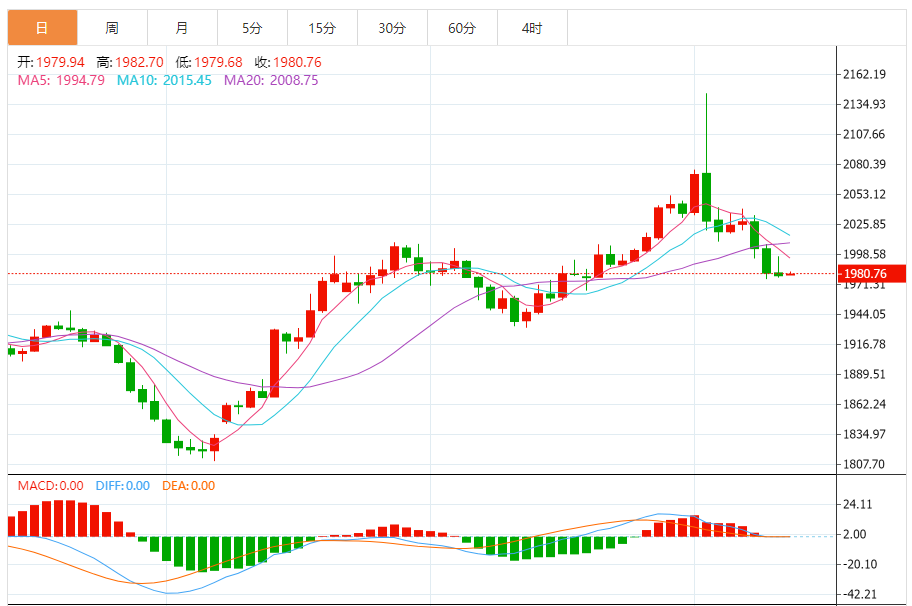Viewport: 912px width, 606px height.
Task: Click the 2134.93 price axis label
Action: pos(864,104)
